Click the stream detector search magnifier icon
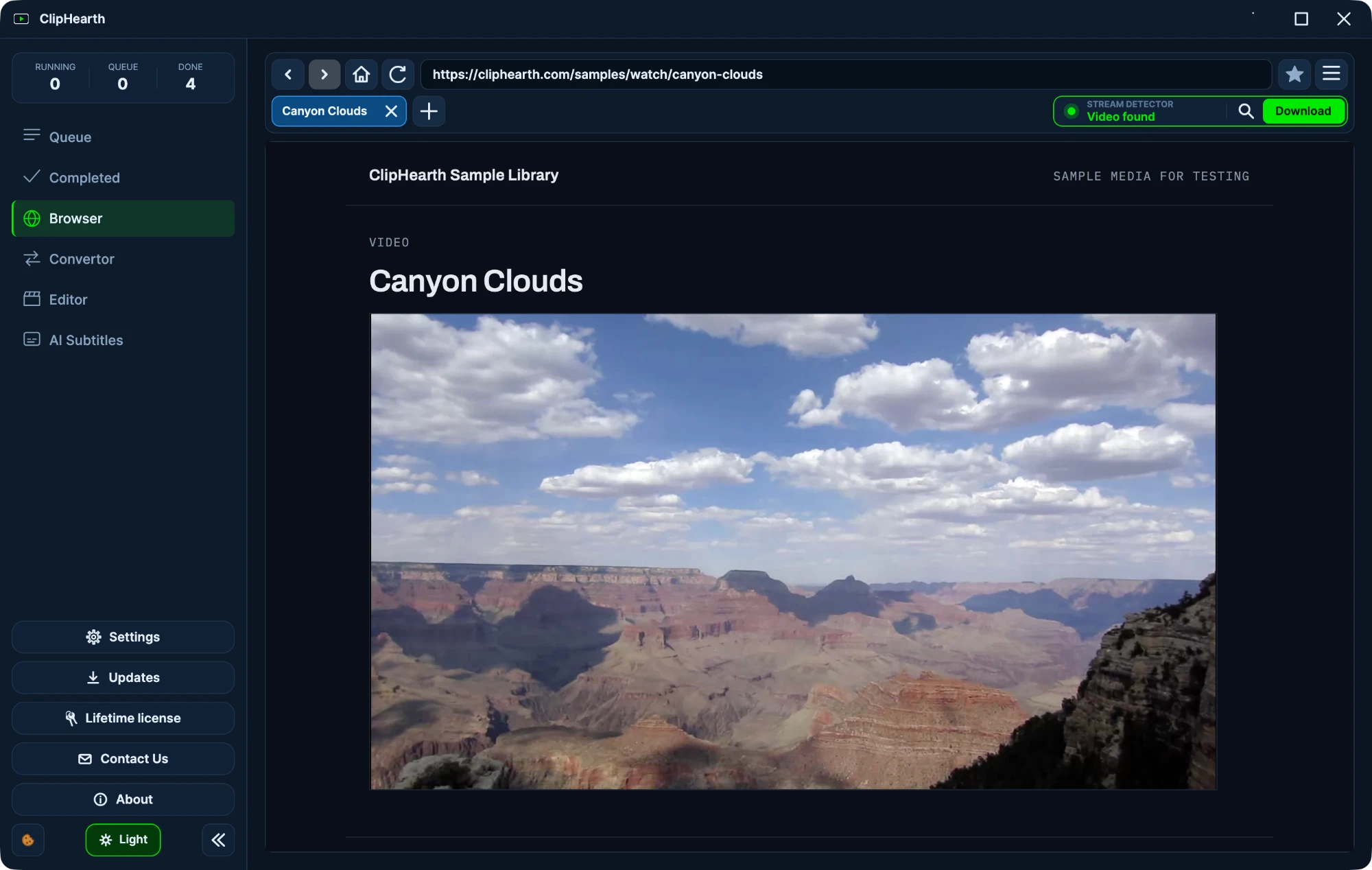Viewport: 1372px width, 870px height. click(1246, 111)
